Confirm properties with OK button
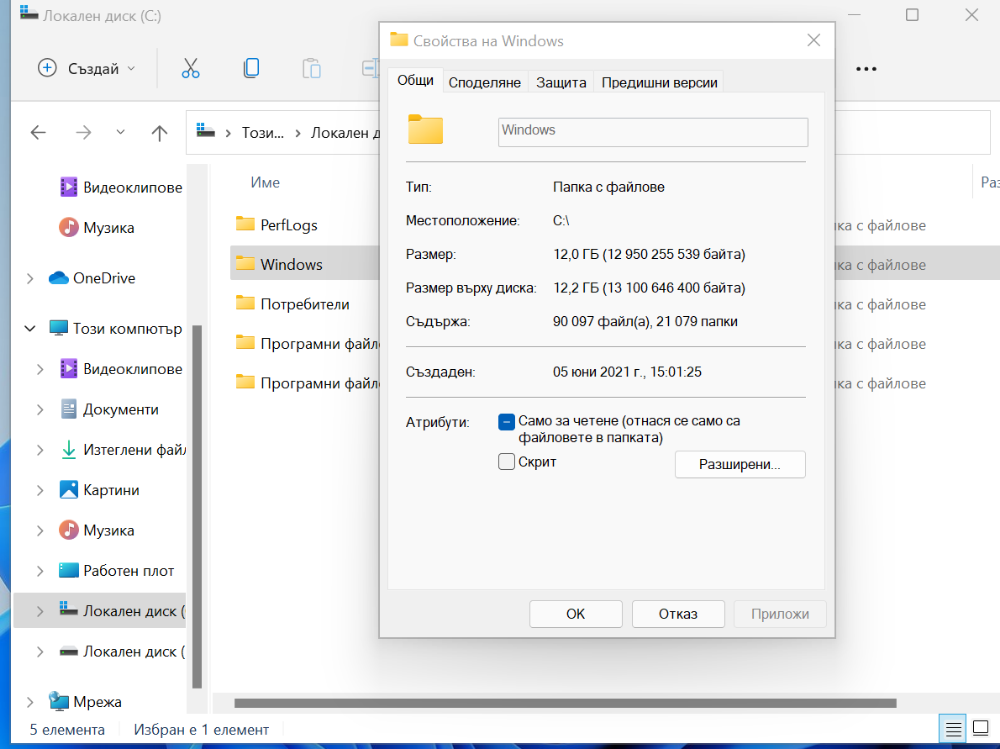The width and height of the screenshot is (1000, 749). 575,614
